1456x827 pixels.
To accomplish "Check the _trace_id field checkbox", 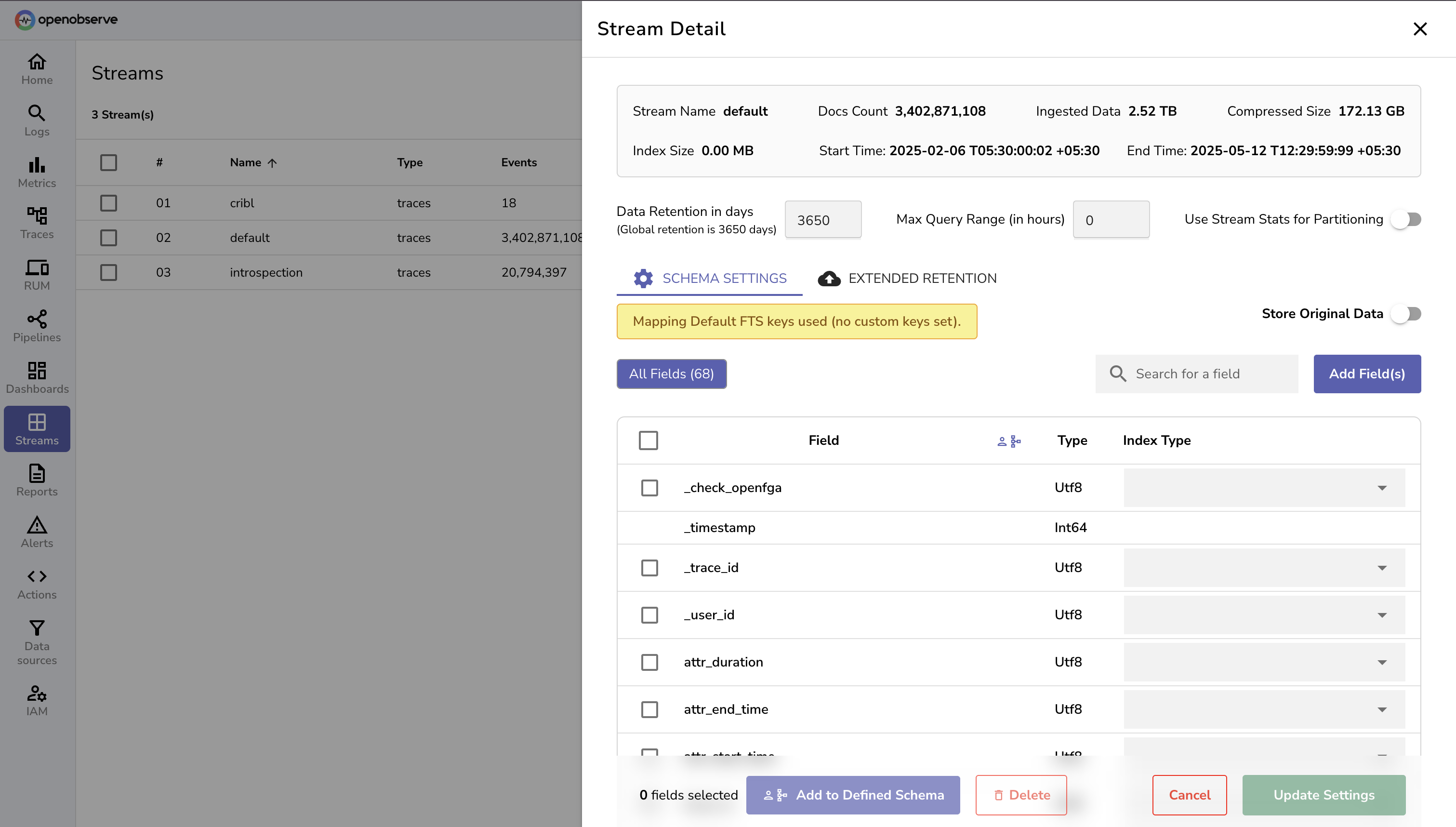I will [x=649, y=567].
